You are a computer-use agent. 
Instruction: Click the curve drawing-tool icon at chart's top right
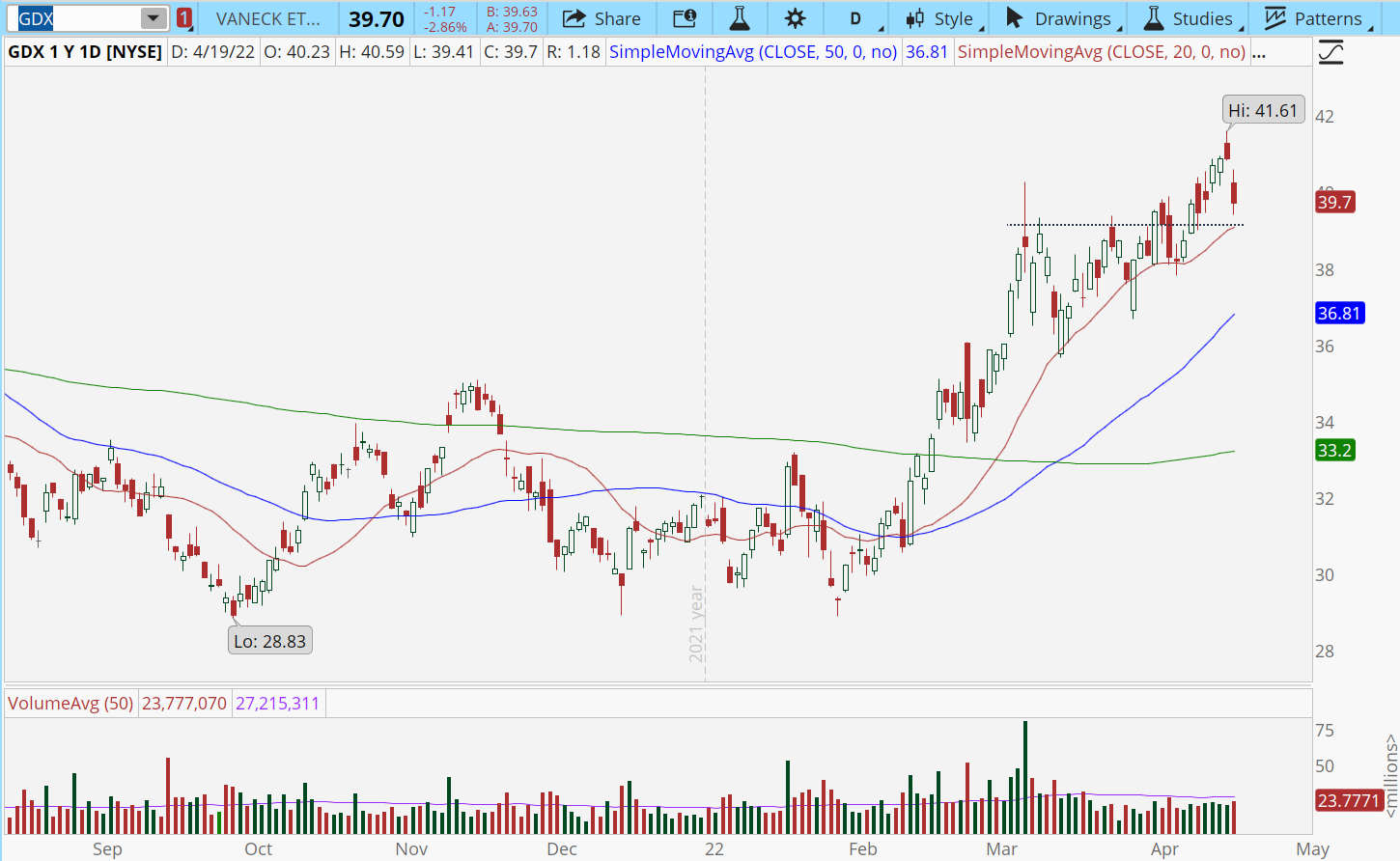pyautogui.click(x=1331, y=53)
